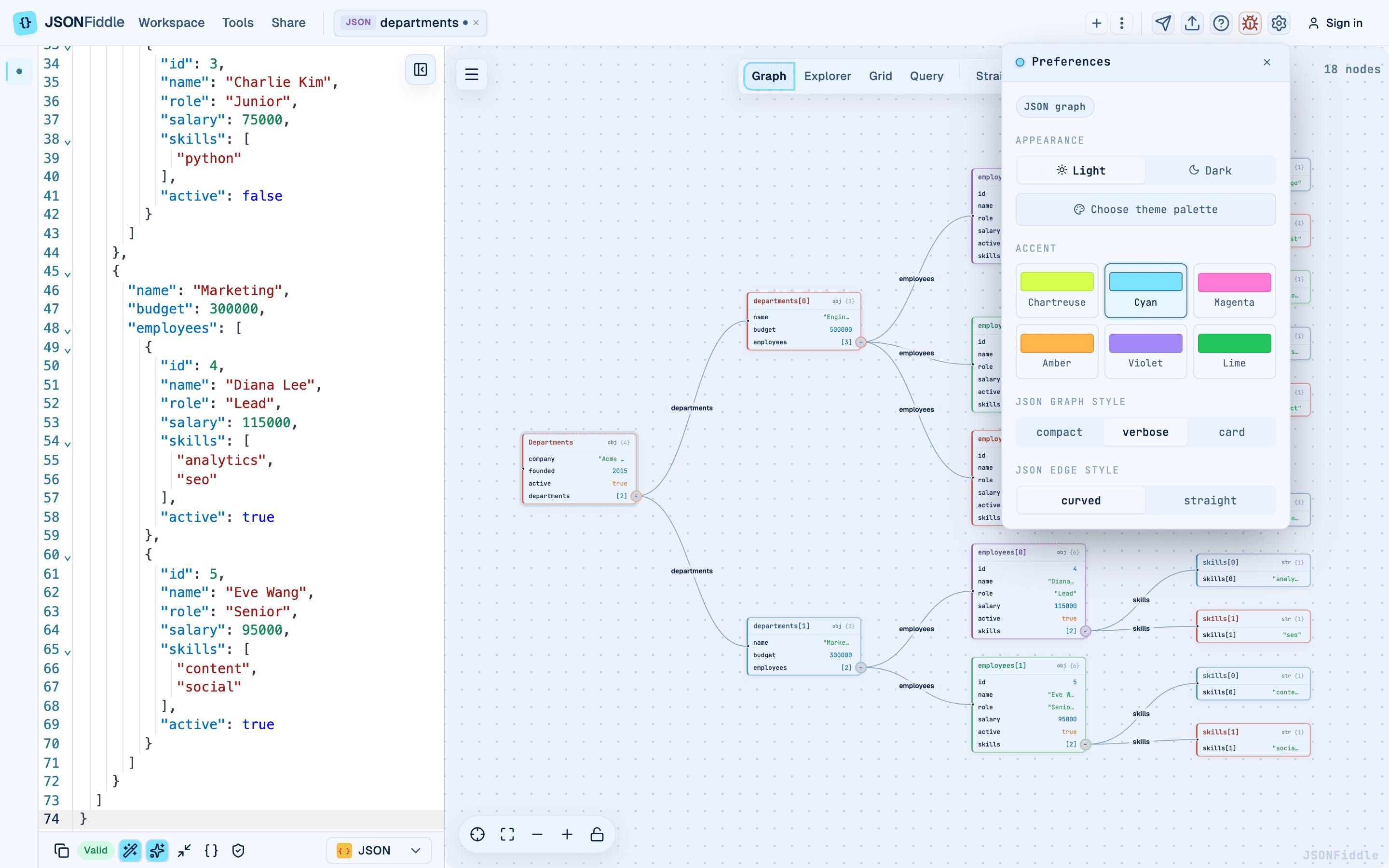Fold code at line 54
This screenshot has width=1389, height=868.
pos(68,444)
